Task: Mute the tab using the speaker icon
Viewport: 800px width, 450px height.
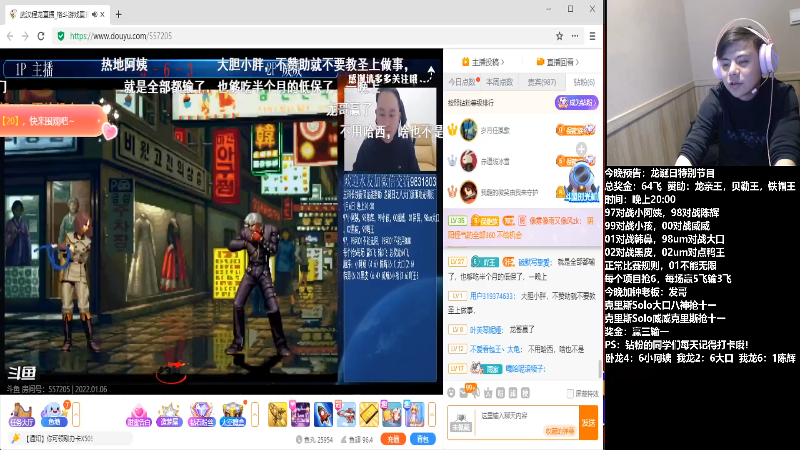Action: point(94,14)
